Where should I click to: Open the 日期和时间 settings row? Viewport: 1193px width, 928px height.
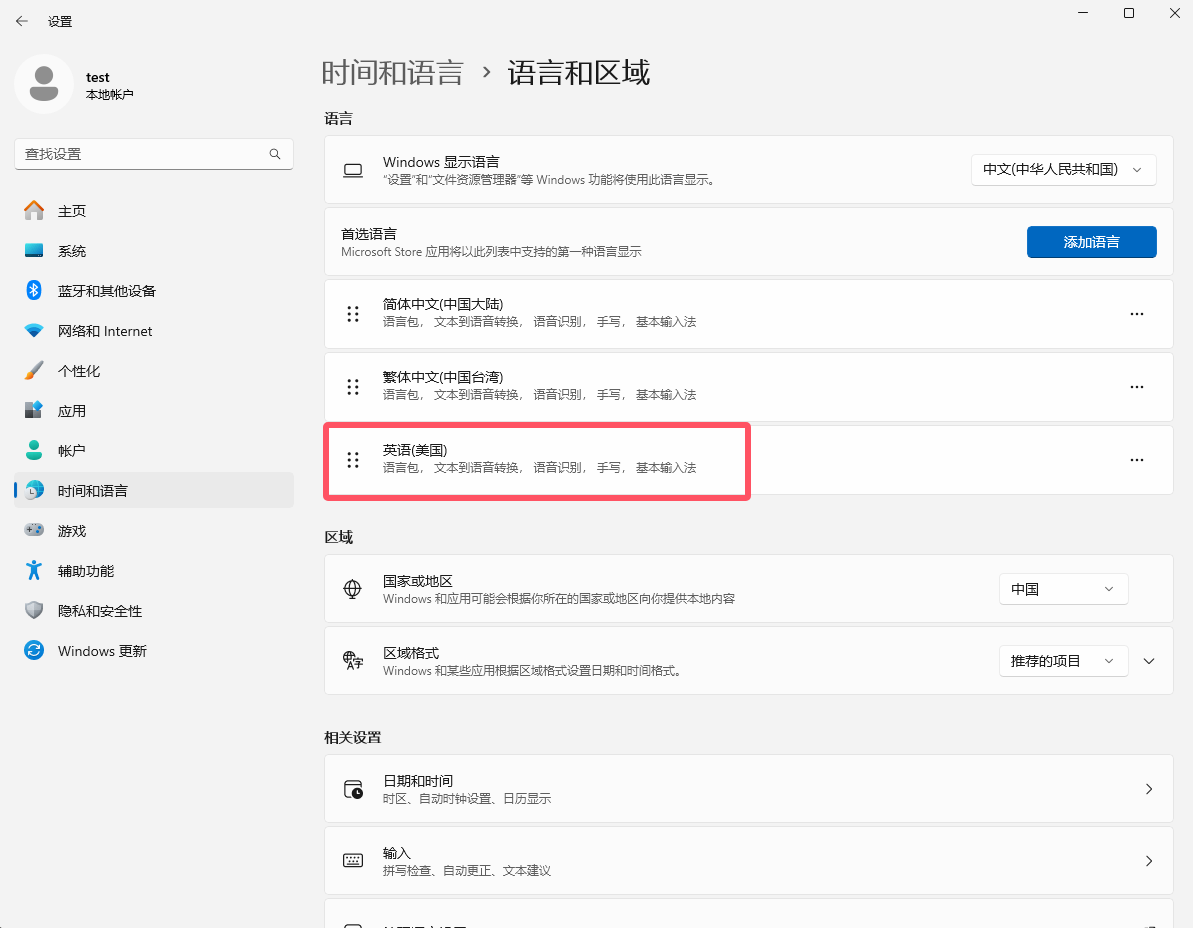click(x=749, y=789)
